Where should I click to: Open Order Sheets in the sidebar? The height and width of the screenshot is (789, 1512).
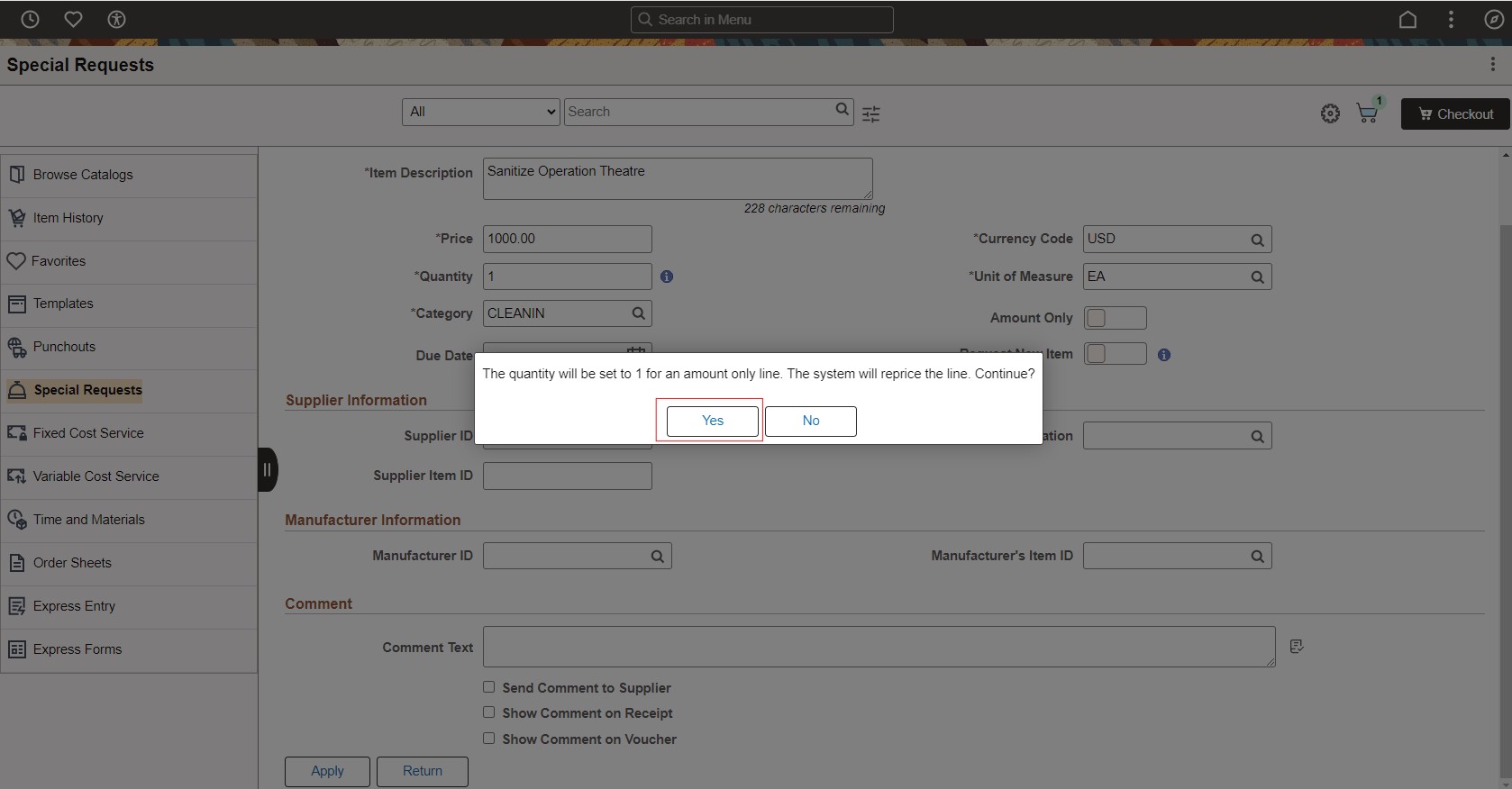129,563
